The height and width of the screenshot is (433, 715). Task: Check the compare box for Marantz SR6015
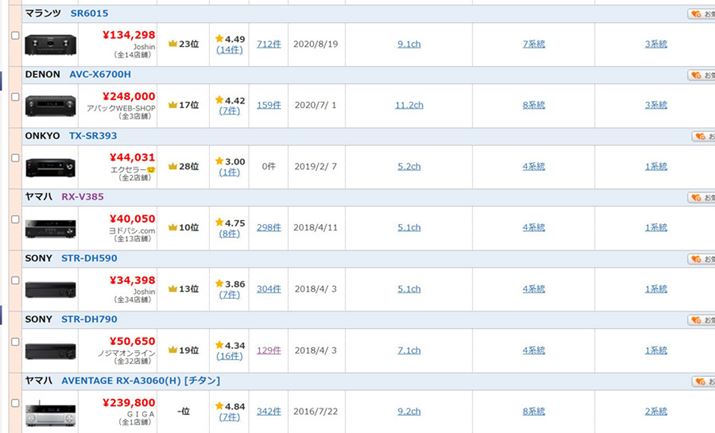tap(14, 36)
